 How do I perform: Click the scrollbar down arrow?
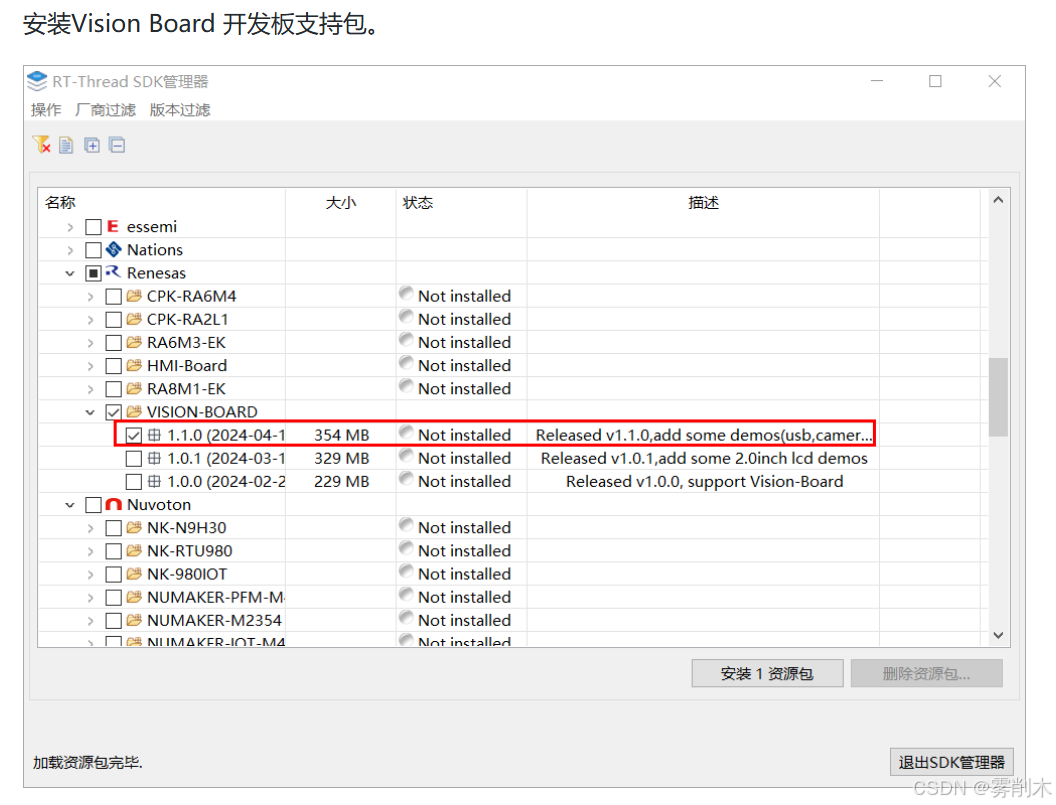(998, 635)
